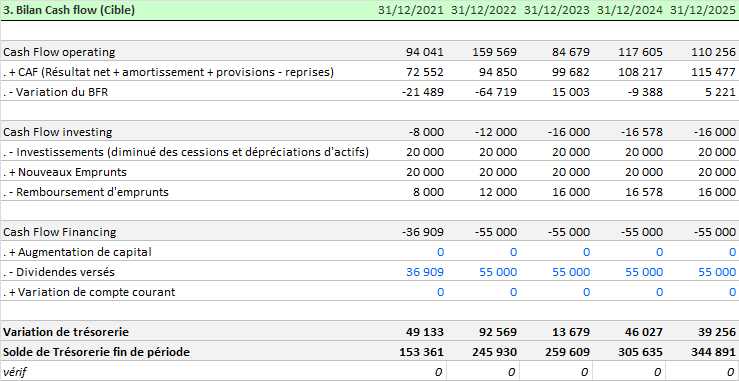Image resolution: width=739 pixels, height=381 pixels.
Task: Select the '3. Bilan Cash flow (Cible)' header
Action: point(69,10)
